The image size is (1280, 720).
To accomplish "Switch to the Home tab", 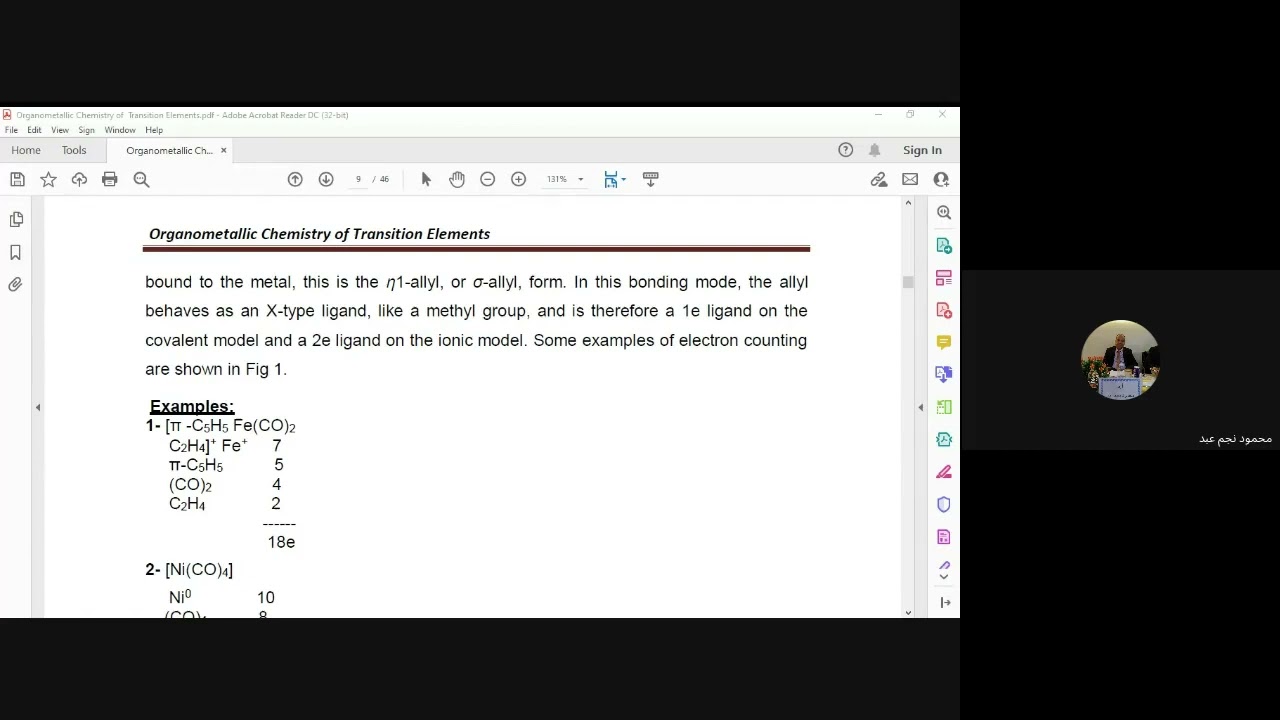I will pyautogui.click(x=26, y=150).
